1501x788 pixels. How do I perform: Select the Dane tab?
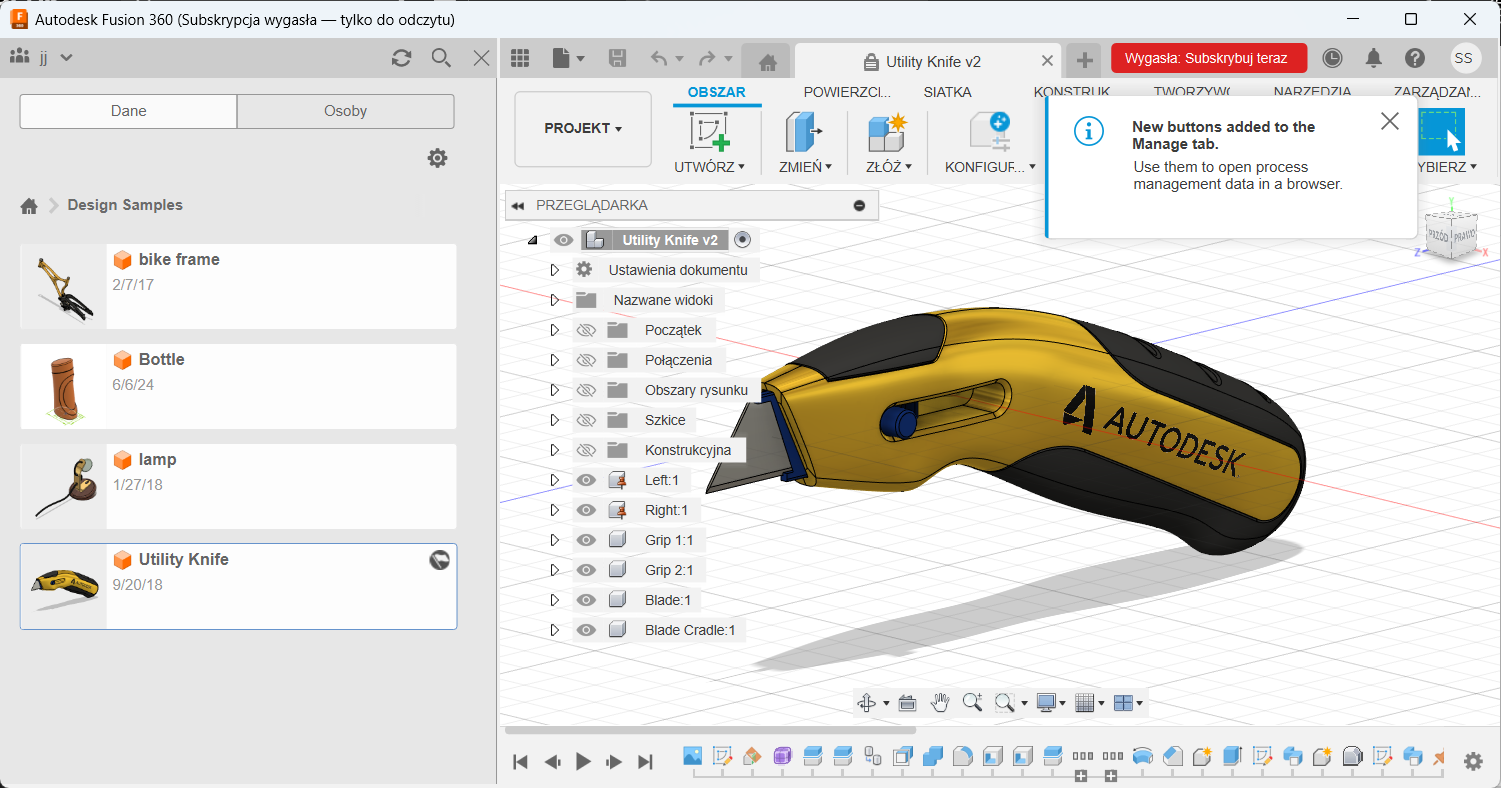tap(128, 111)
